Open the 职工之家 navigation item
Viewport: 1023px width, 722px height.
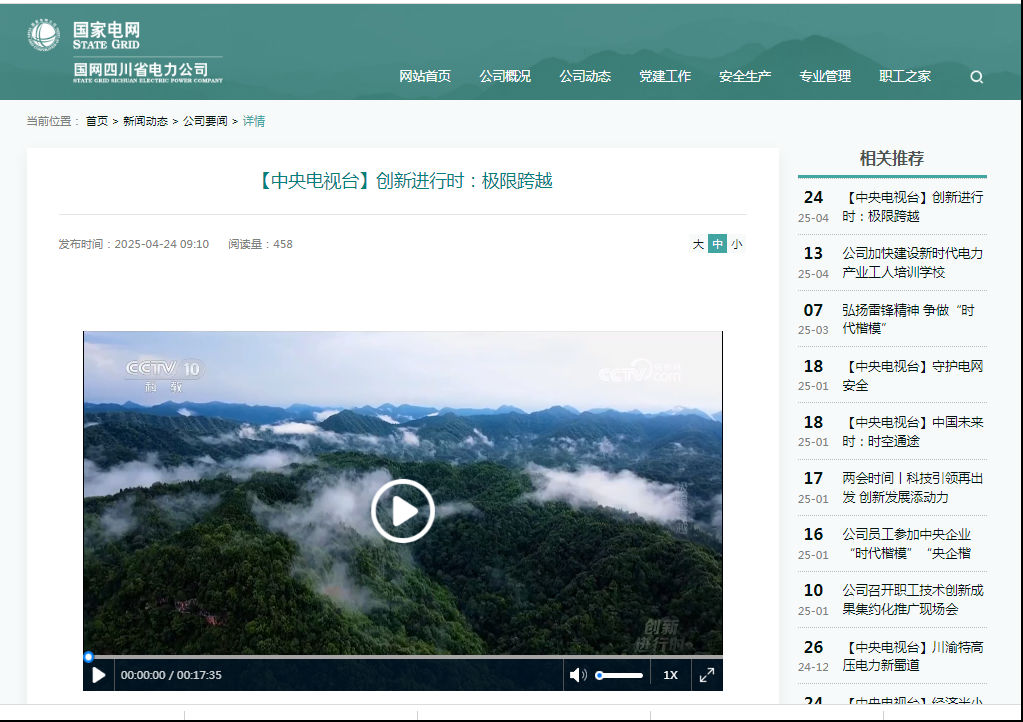[905, 76]
